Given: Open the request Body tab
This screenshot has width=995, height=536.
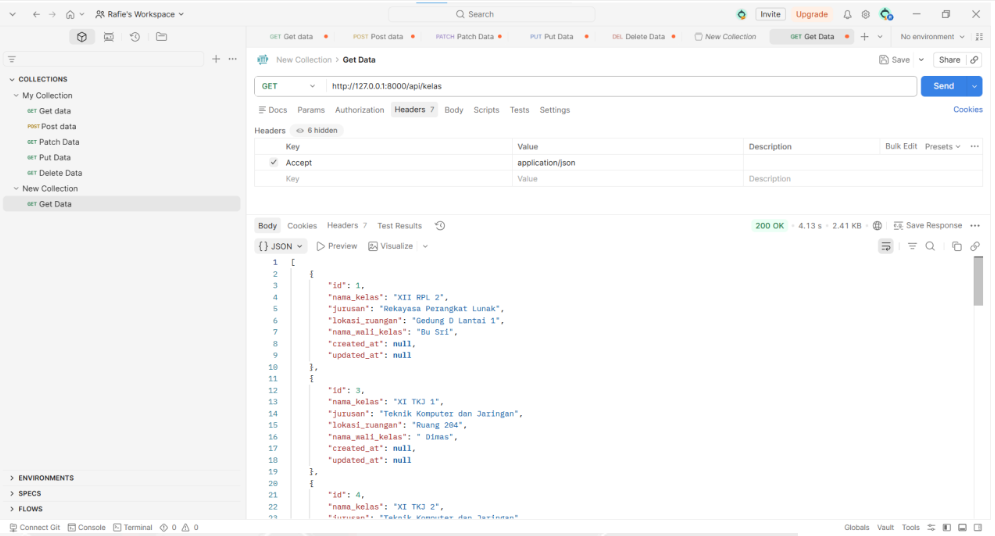Looking at the screenshot, I should pos(454,110).
